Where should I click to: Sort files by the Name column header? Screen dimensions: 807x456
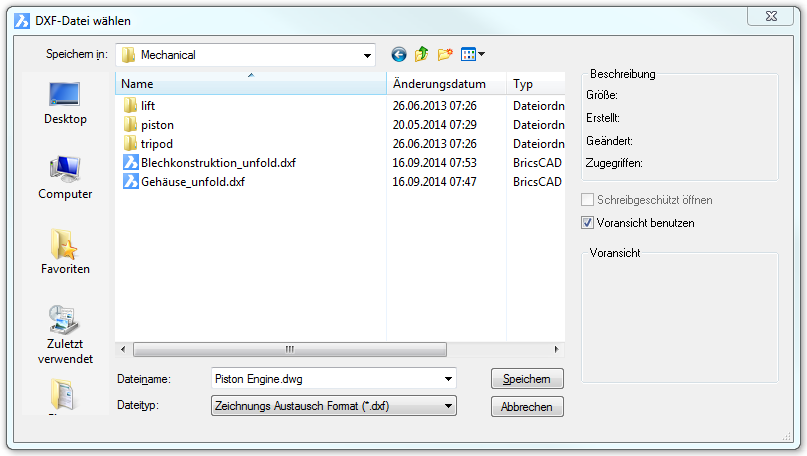(250, 85)
